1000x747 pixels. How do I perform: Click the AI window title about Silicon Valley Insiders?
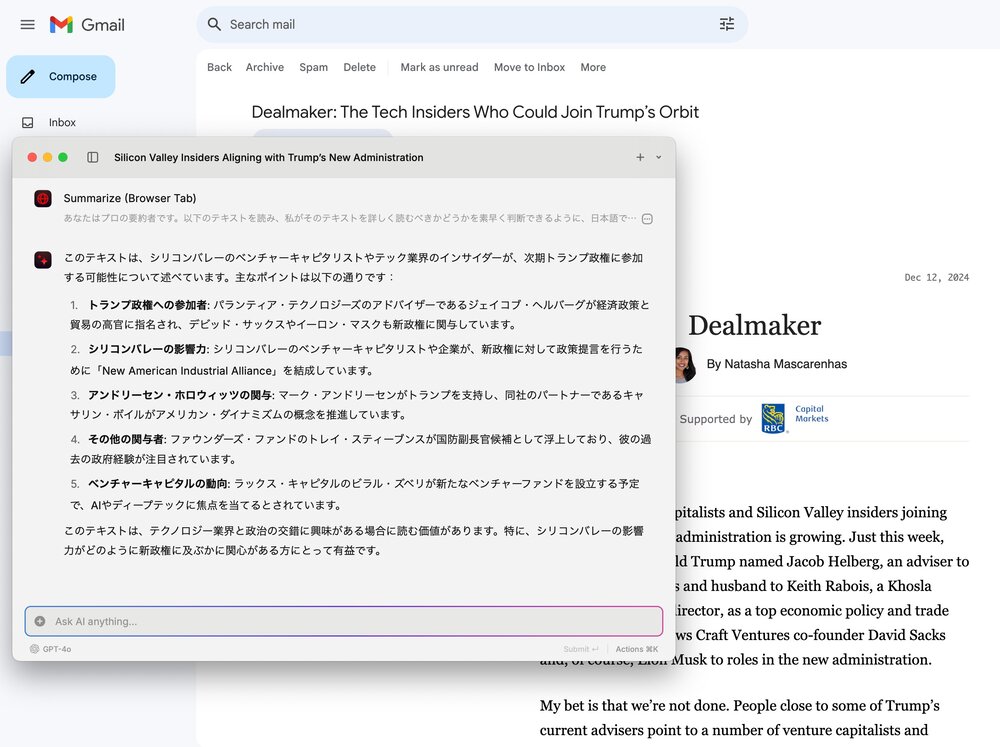(x=268, y=158)
